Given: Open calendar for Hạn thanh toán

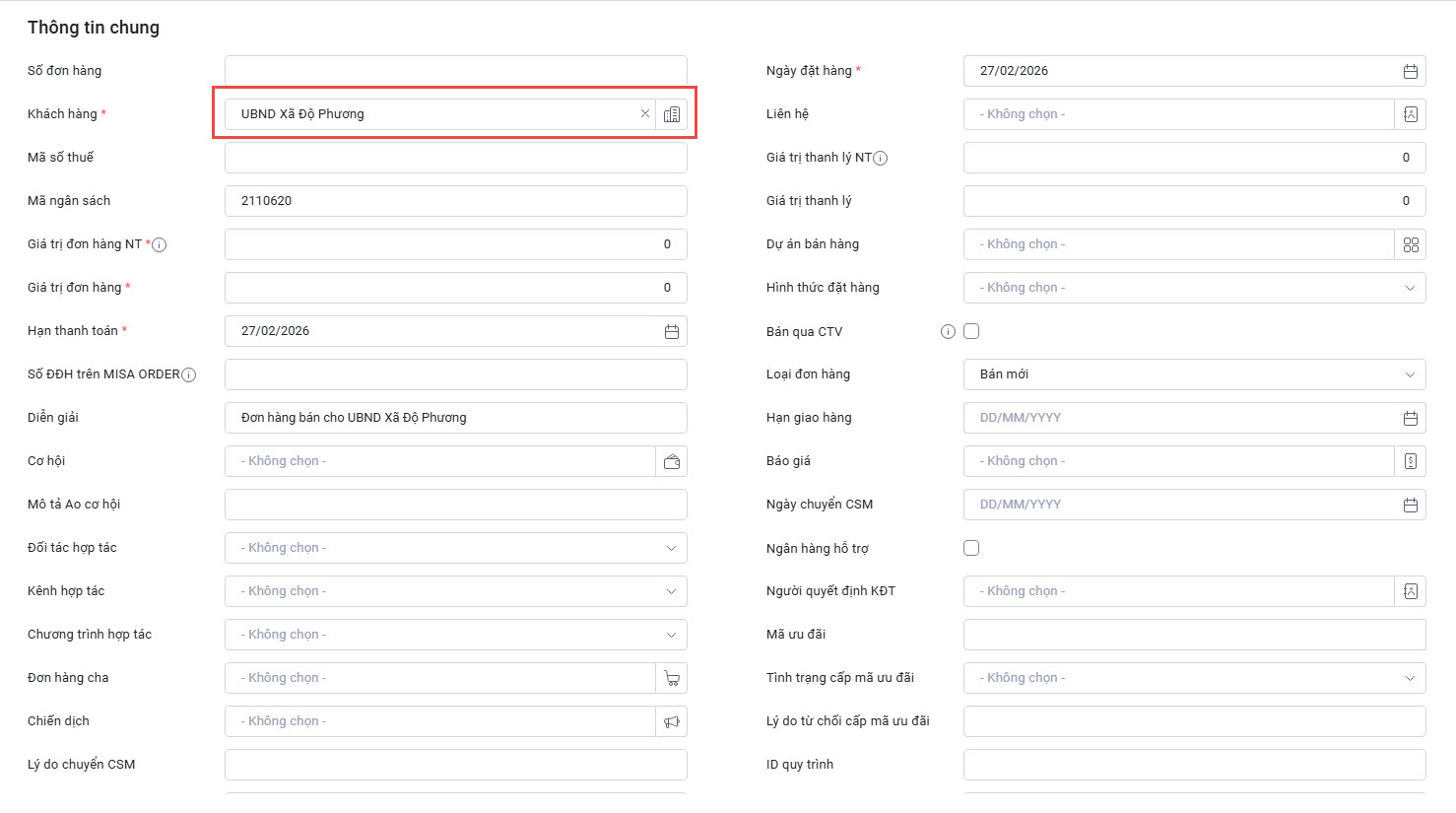Looking at the screenshot, I should [x=671, y=331].
